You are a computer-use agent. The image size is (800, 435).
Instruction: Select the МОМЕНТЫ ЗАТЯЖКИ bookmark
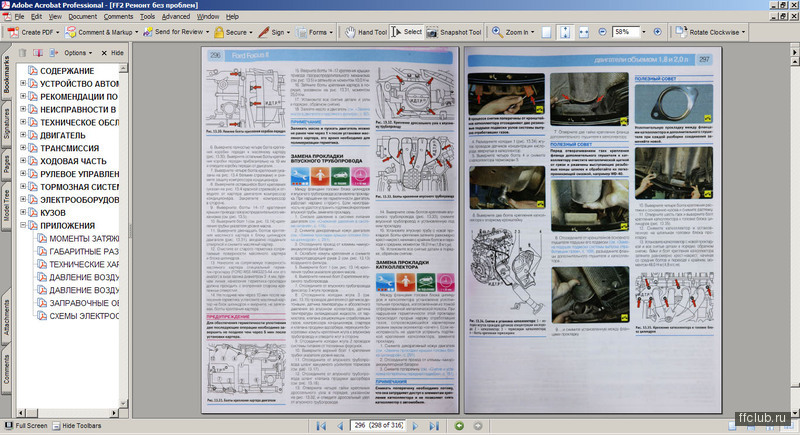tap(84, 238)
